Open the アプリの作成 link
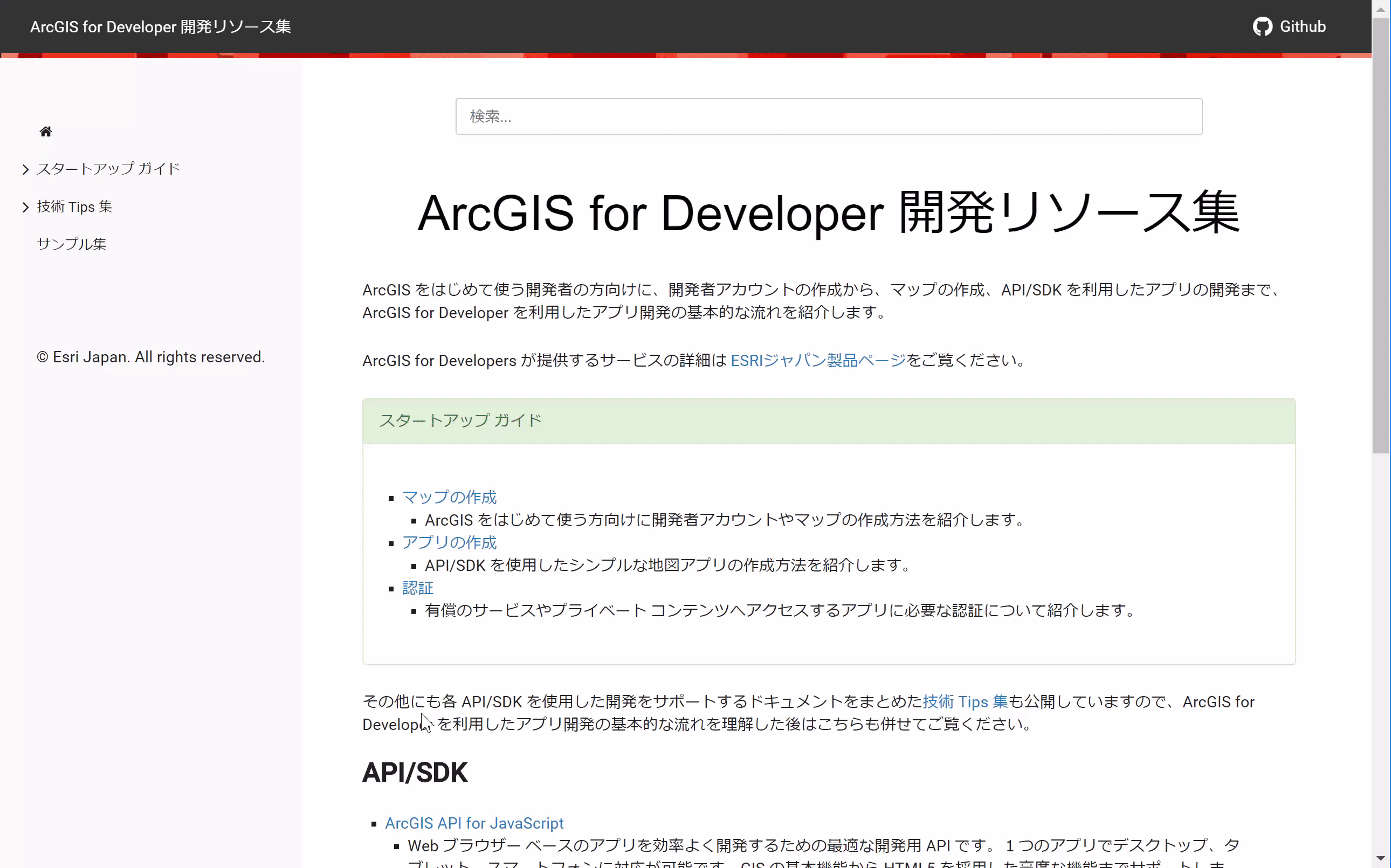Image resolution: width=1391 pixels, height=868 pixels. click(x=449, y=542)
